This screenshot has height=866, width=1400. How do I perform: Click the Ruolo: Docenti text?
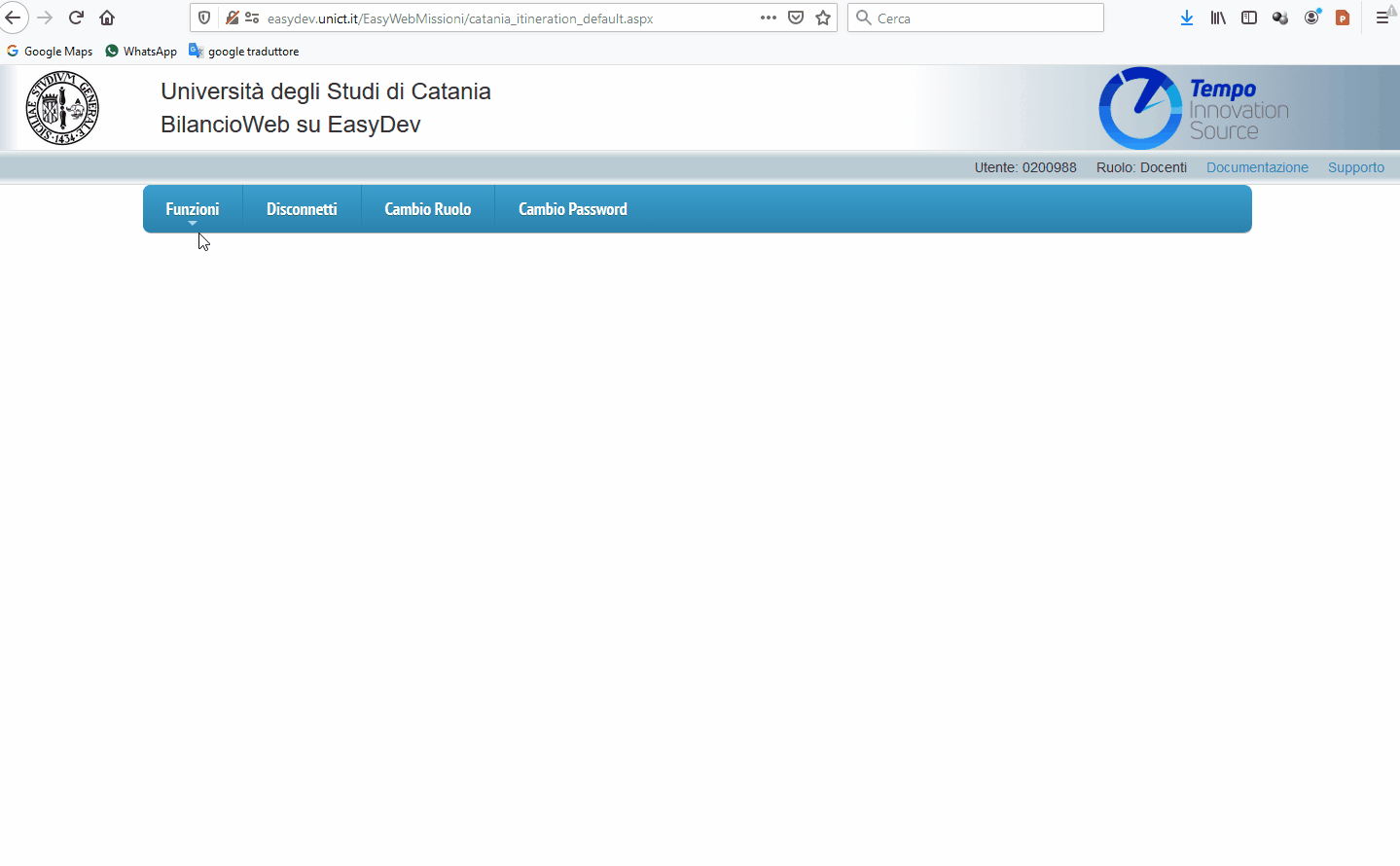[1141, 167]
